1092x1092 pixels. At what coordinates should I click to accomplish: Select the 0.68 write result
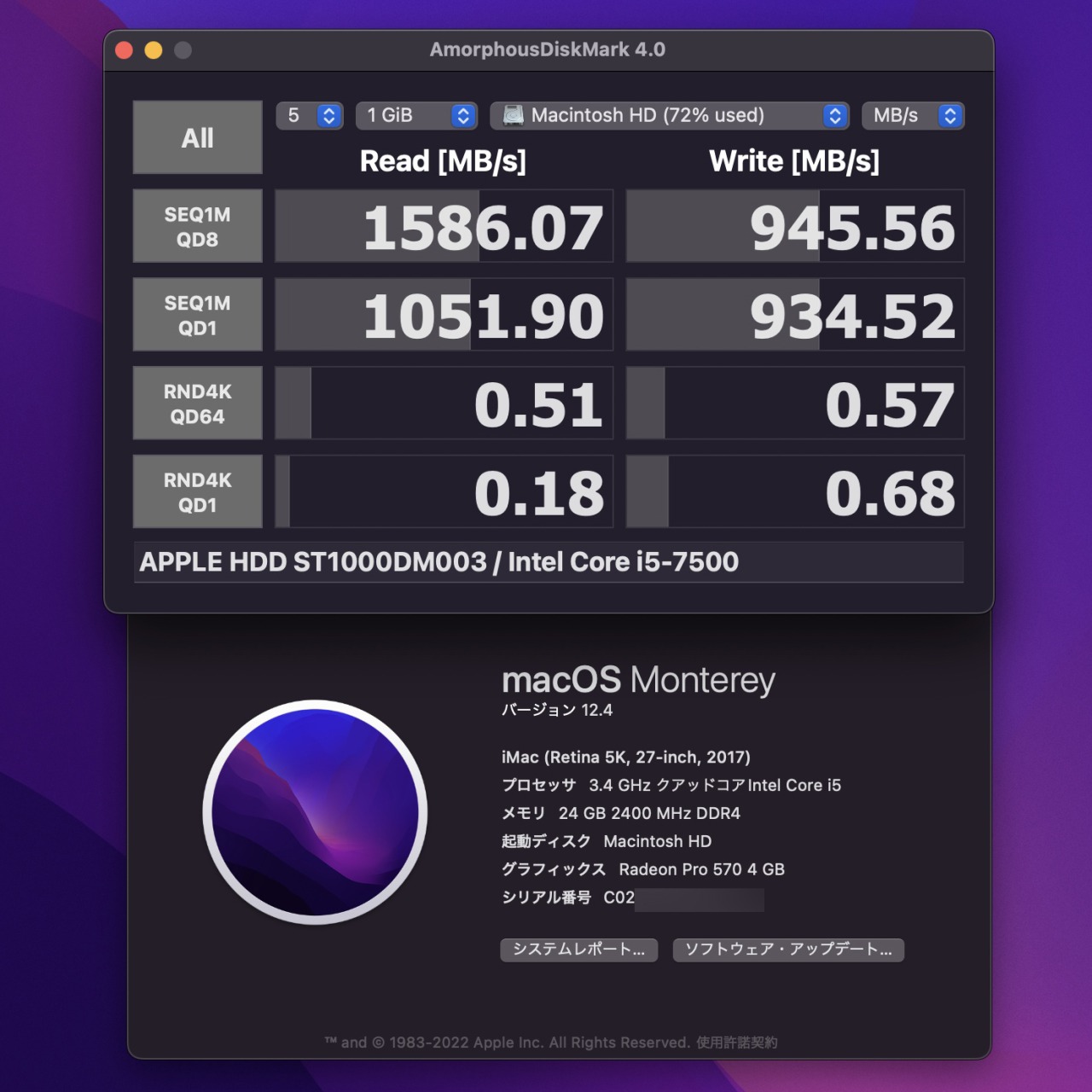pos(795,492)
